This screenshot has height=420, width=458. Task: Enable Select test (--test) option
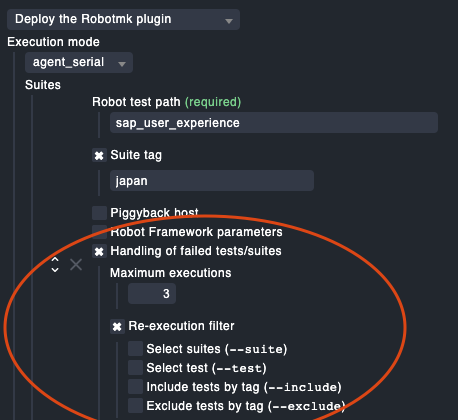click(x=135, y=367)
